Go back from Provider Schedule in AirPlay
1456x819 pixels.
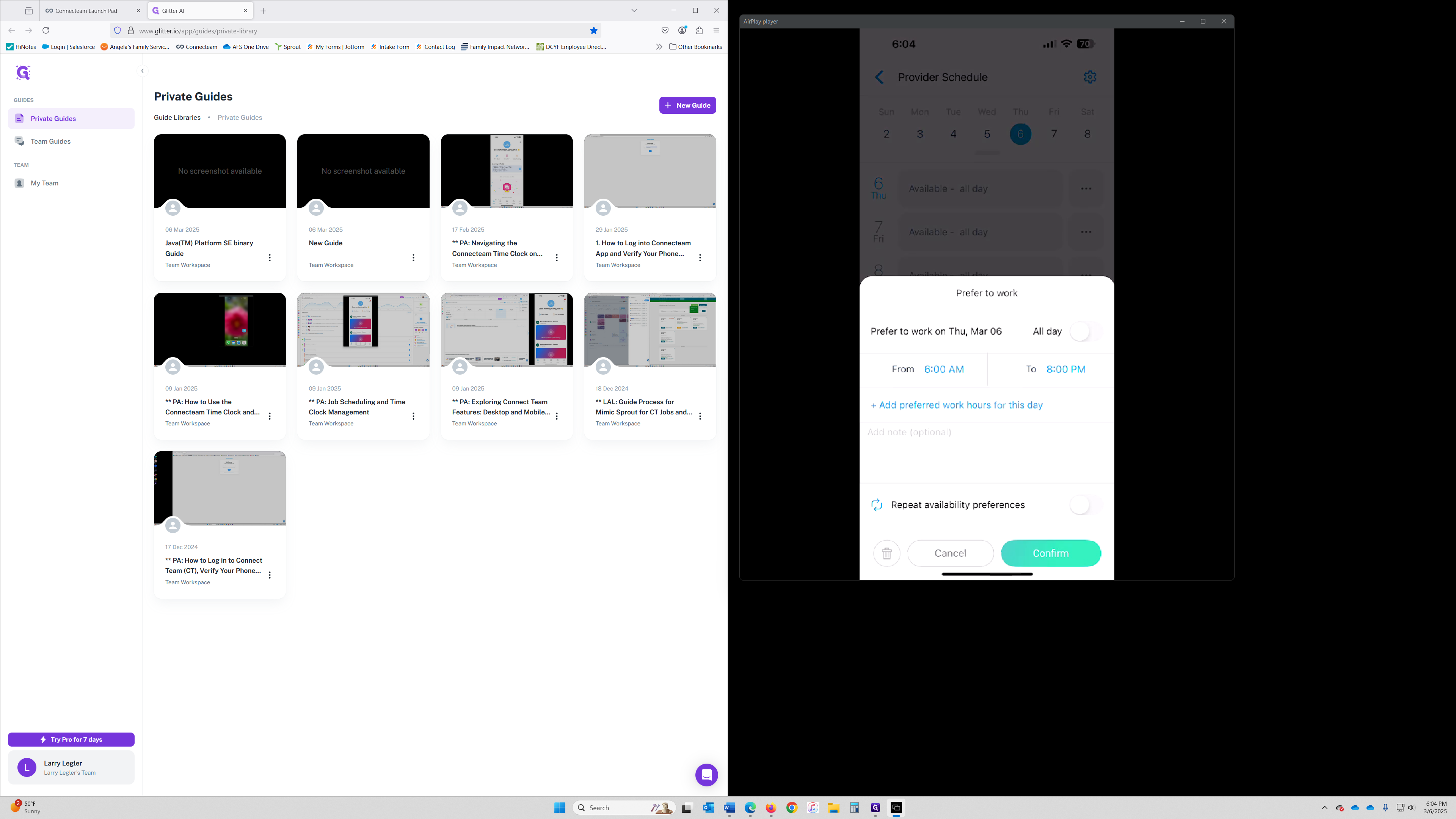click(x=879, y=77)
